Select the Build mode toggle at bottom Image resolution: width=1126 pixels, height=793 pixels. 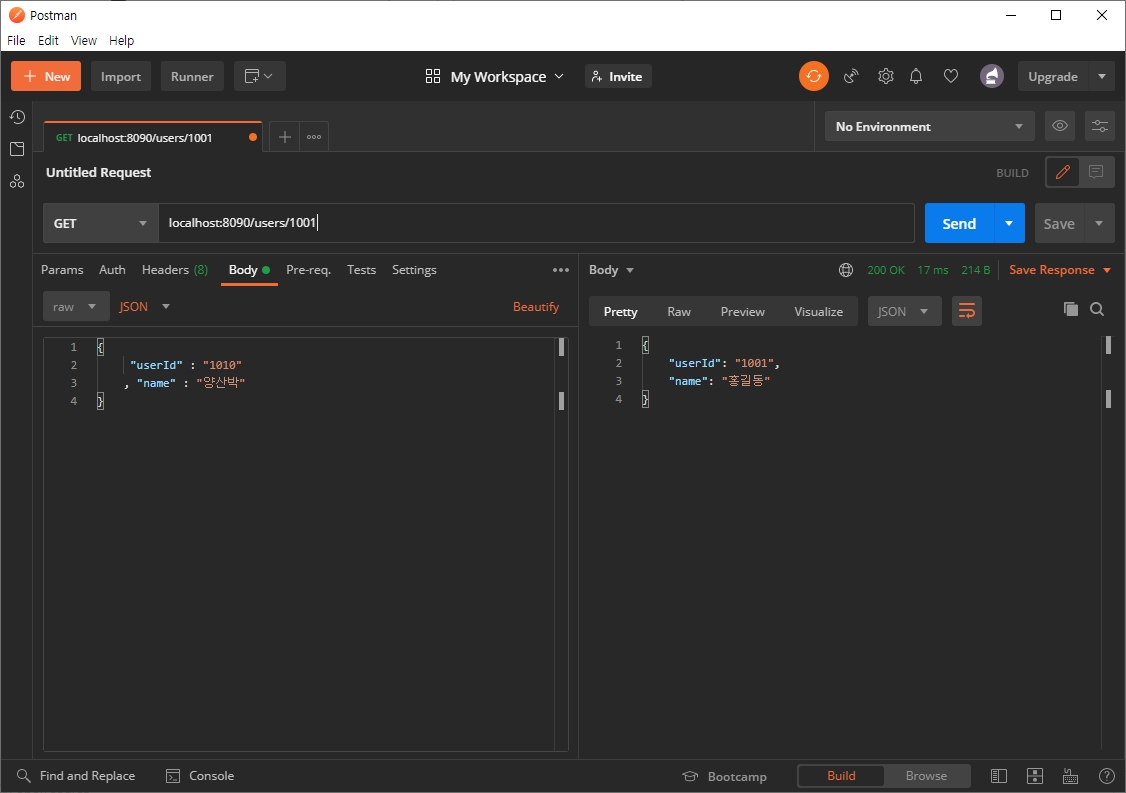click(x=841, y=776)
